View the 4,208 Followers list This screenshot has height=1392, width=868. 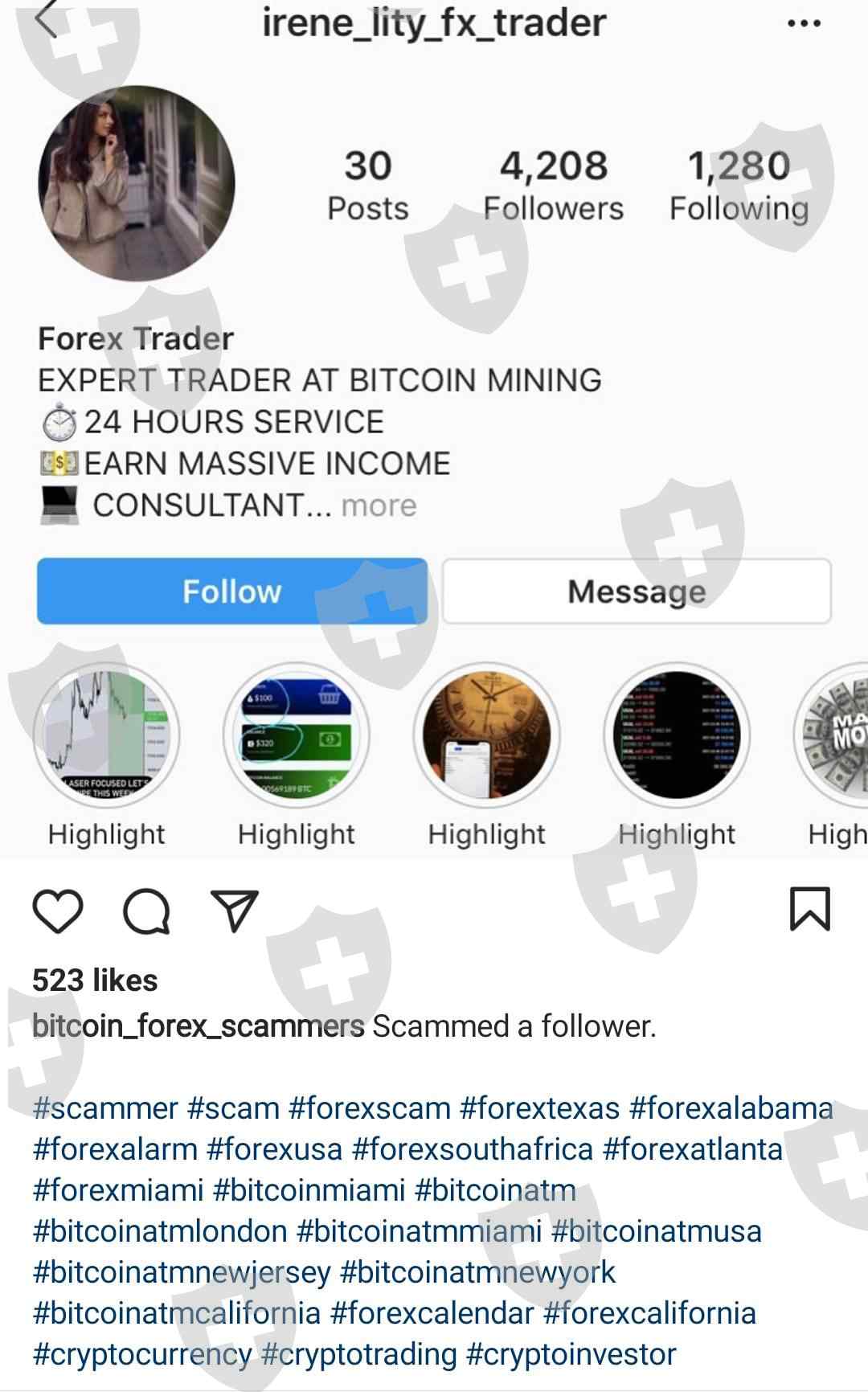[x=553, y=186]
